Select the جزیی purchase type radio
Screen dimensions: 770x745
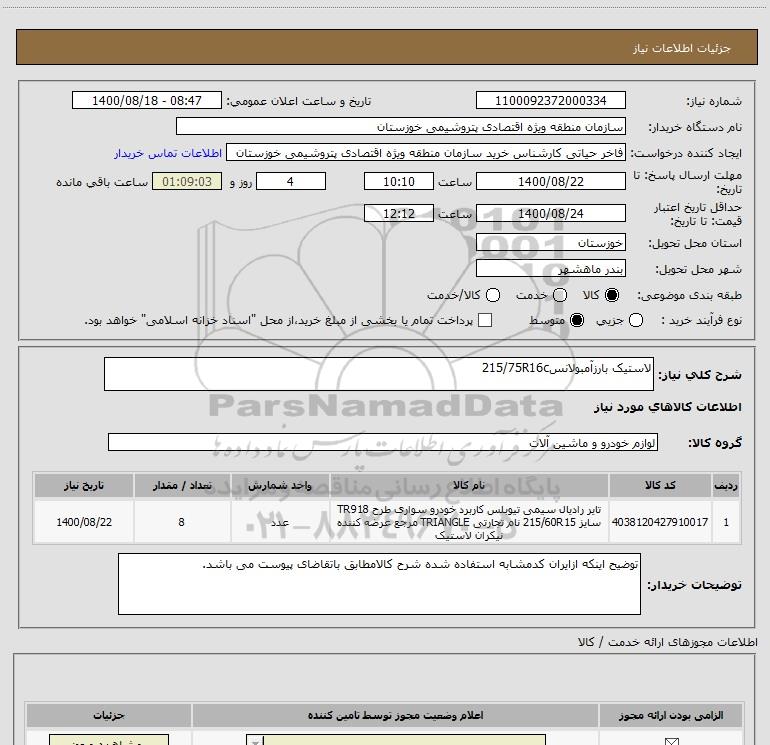click(x=636, y=320)
